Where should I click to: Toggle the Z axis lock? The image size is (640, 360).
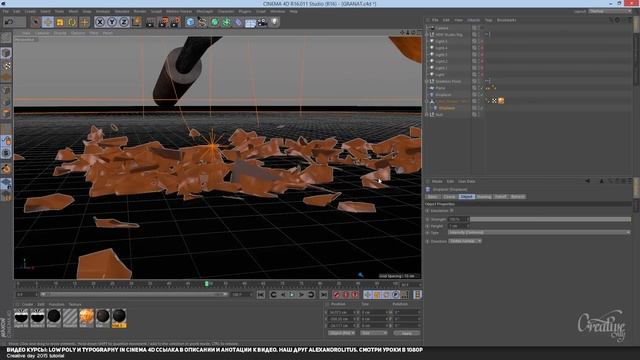(x=124, y=22)
